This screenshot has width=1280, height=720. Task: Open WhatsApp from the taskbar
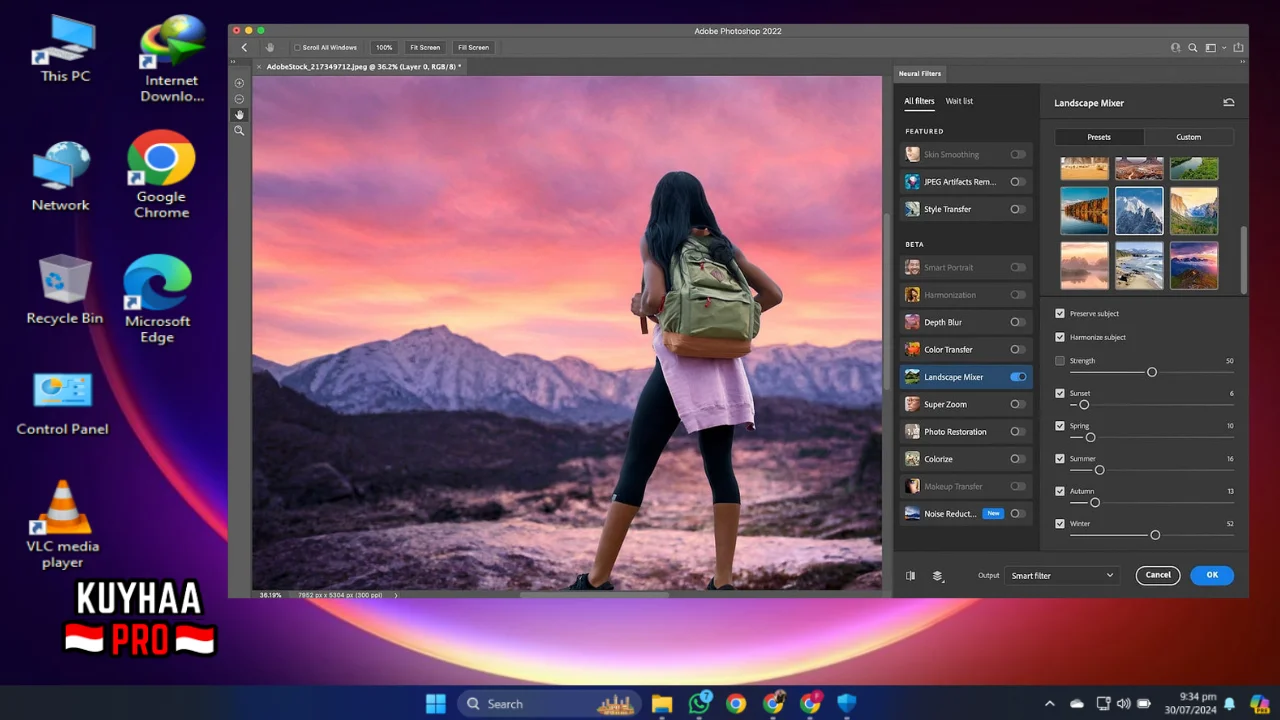pyautogui.click(x=699, y=704)
